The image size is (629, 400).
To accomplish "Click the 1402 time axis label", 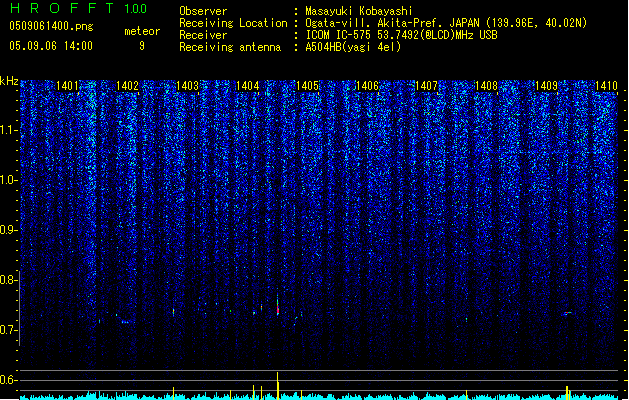I will (127, 86).
